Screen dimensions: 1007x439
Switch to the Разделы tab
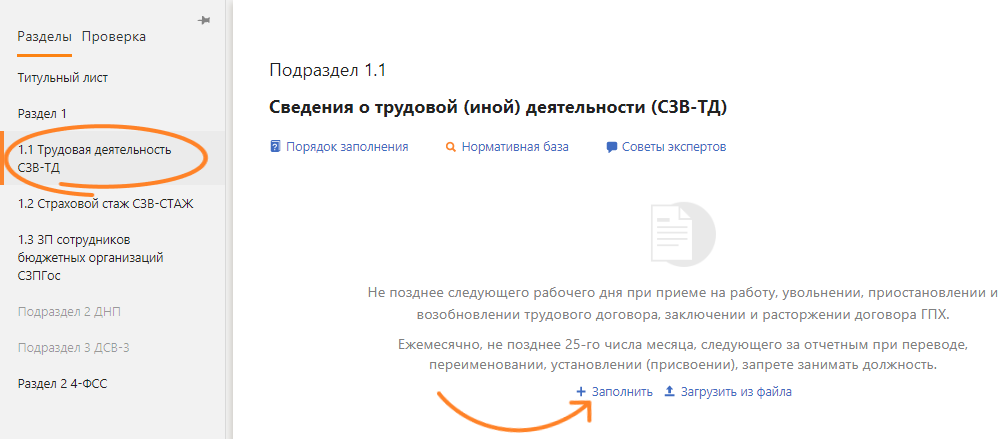[x=44, y=37]
